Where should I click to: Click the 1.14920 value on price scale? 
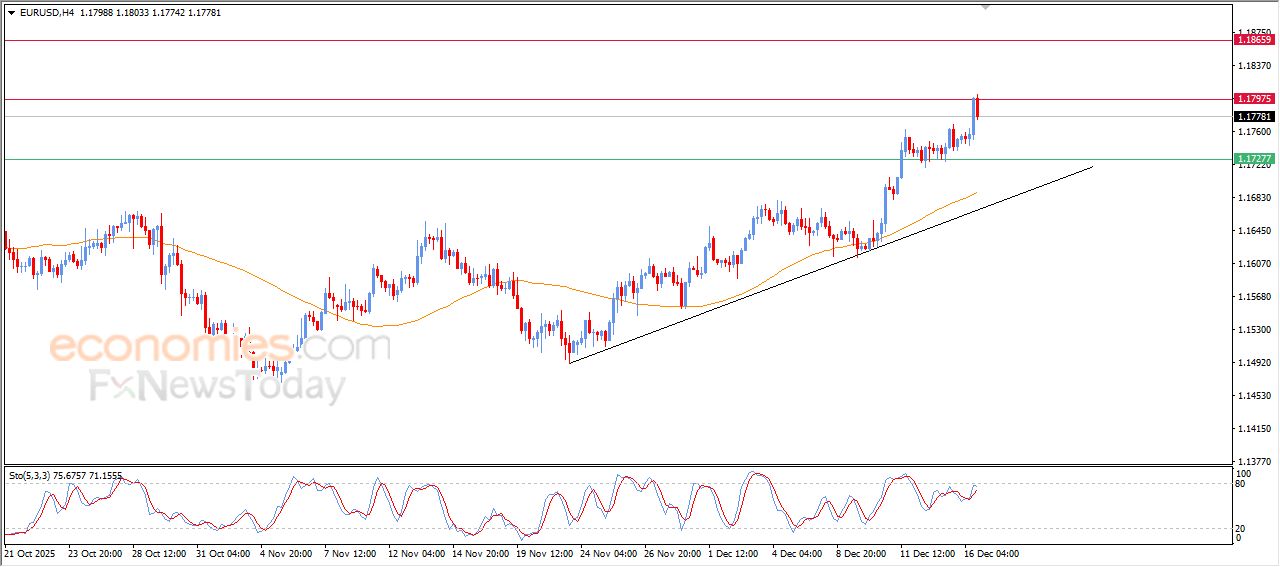click(x=1254, y=363)
